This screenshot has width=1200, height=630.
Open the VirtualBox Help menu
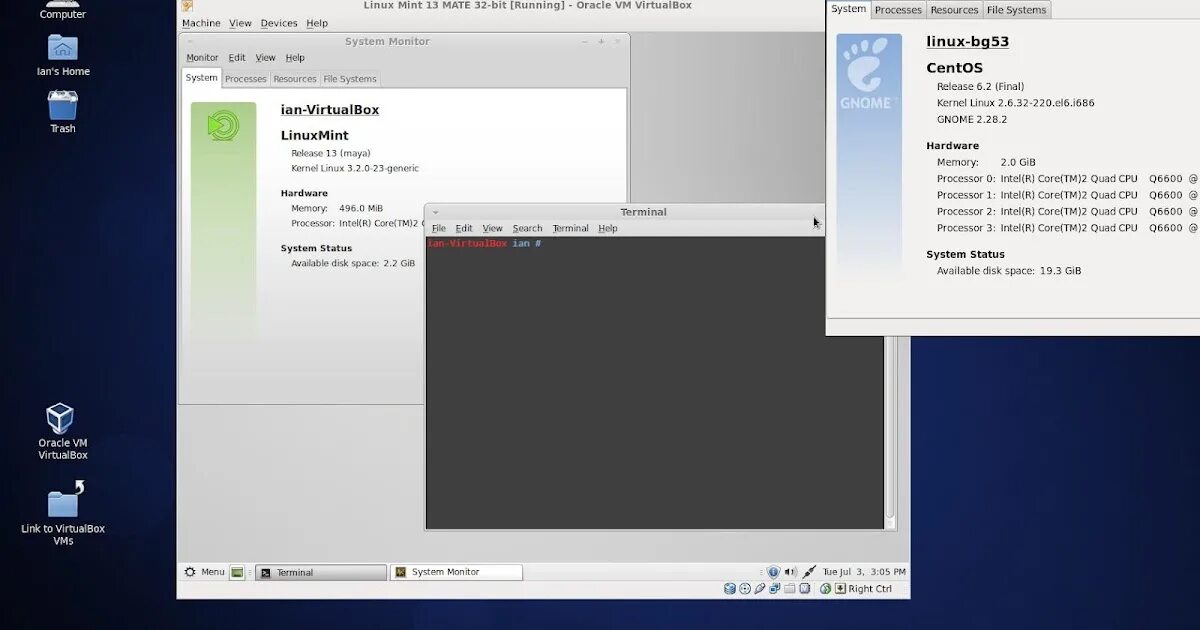[x=317, y=23]
